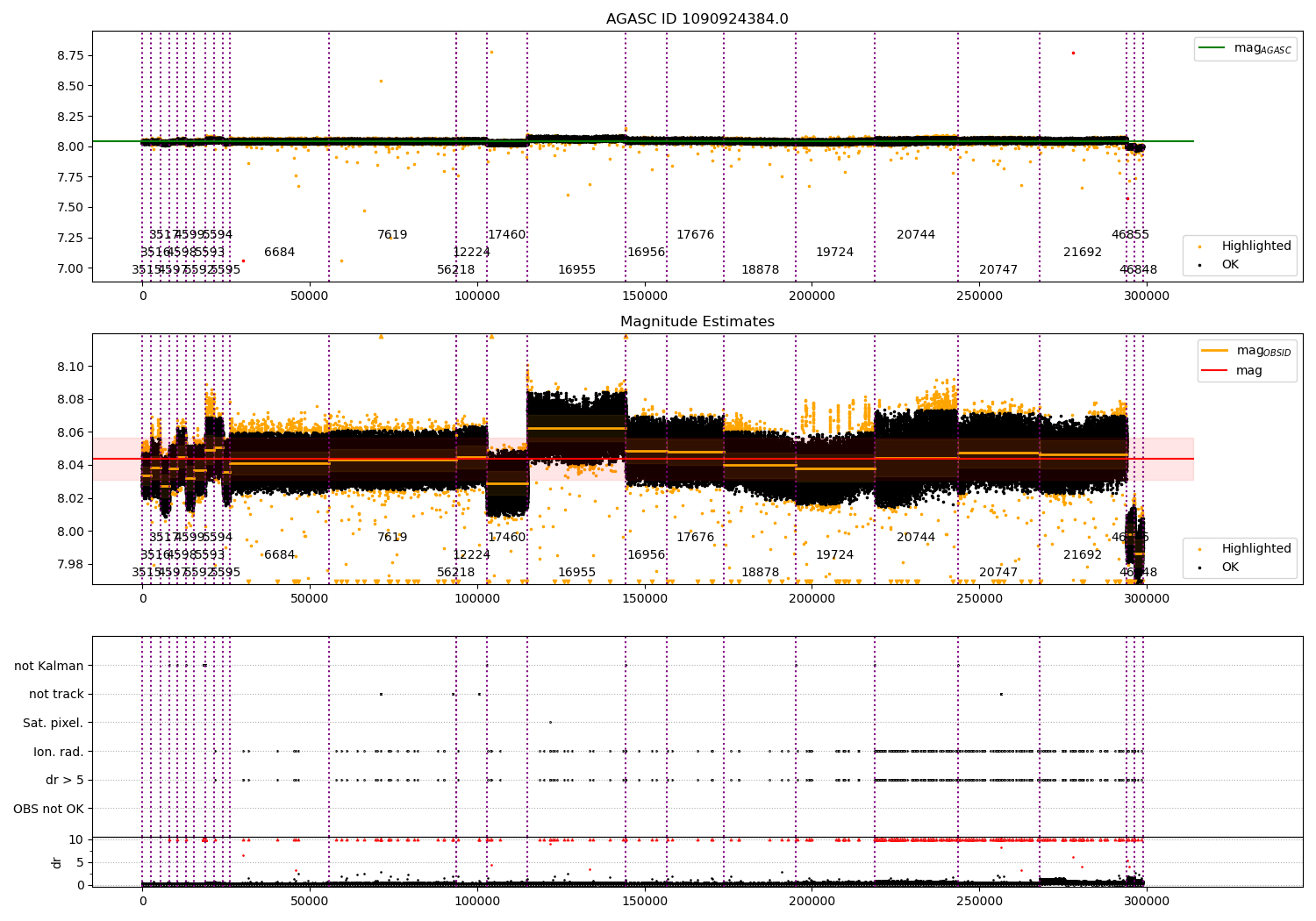Click the mag OBSID legend label
Screen dimensions: 1316x921
click(1264, 351)
